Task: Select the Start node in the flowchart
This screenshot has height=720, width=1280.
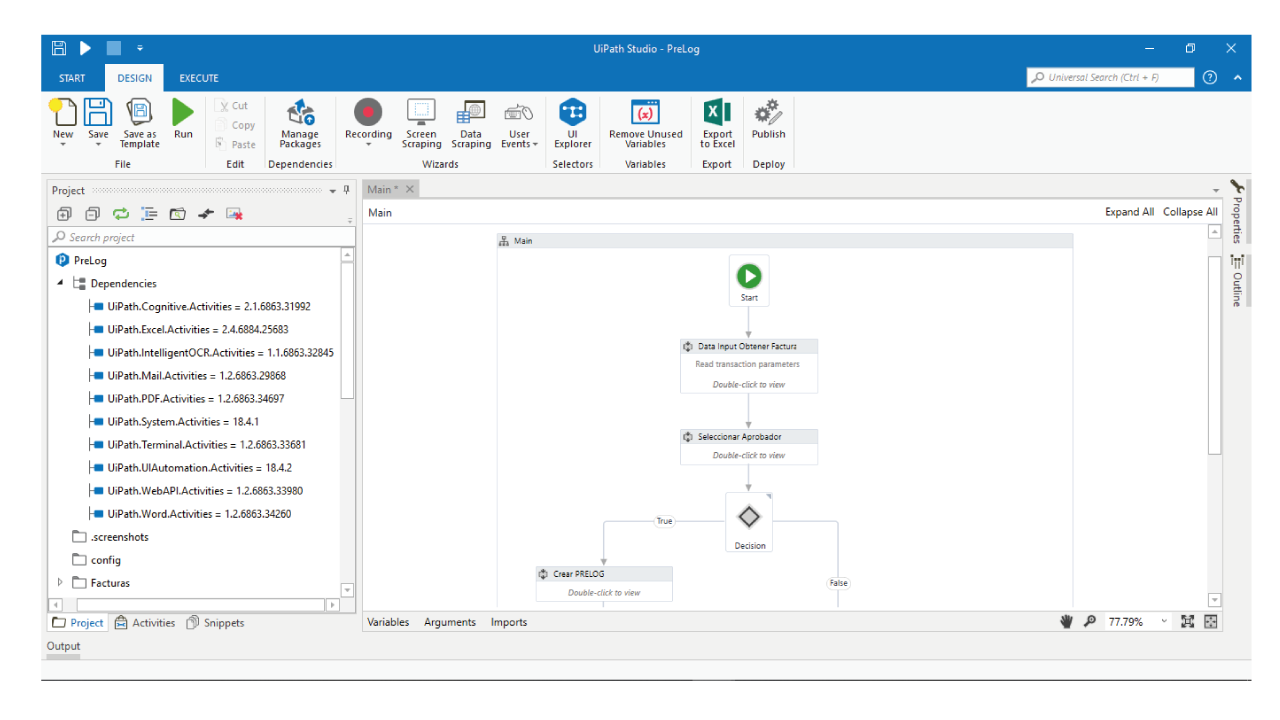Action: click(749, 281)
